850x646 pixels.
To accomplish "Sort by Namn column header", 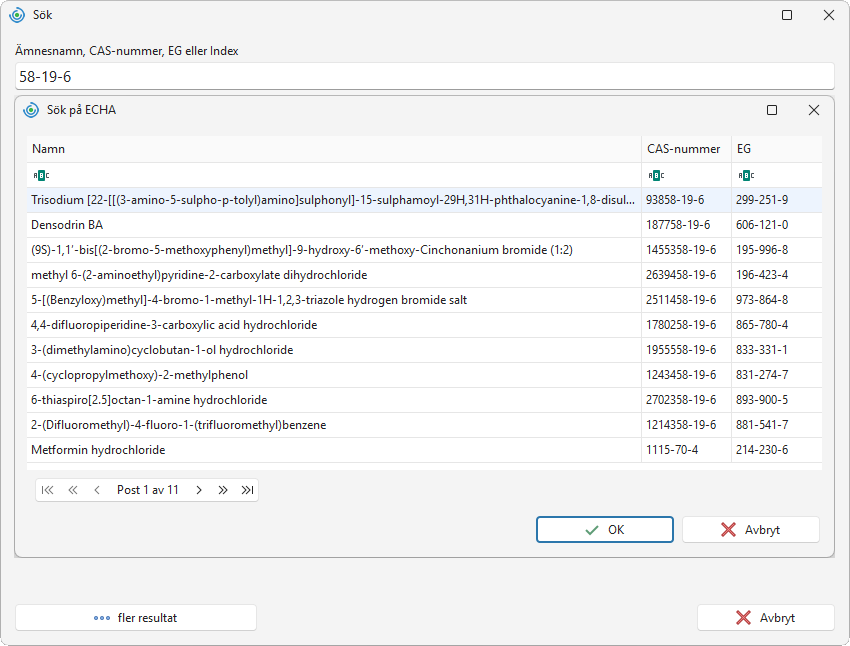I will (x=334, y=149).
